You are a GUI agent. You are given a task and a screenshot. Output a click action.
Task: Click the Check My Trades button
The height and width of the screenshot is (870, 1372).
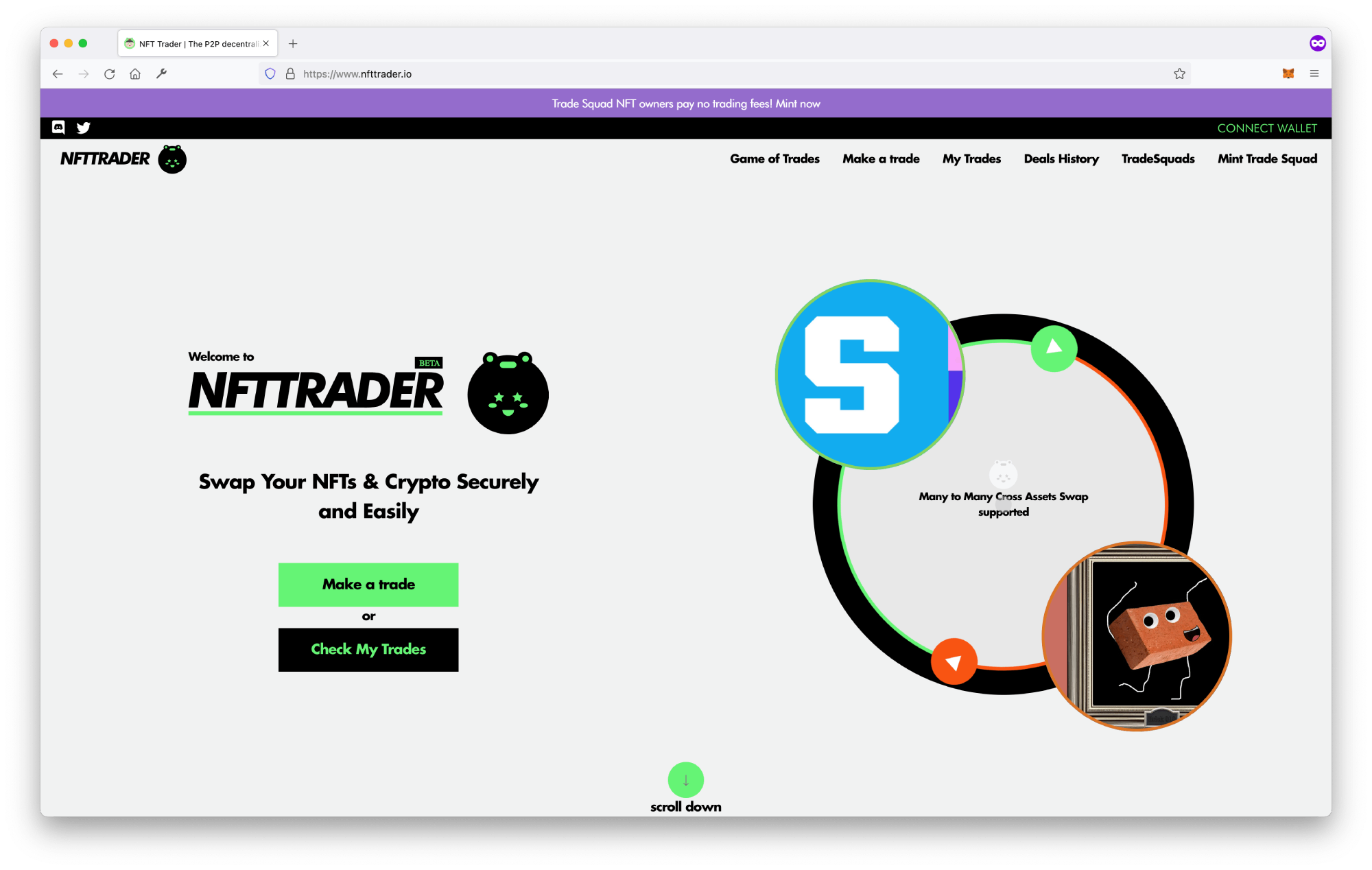tap(368, 649)
